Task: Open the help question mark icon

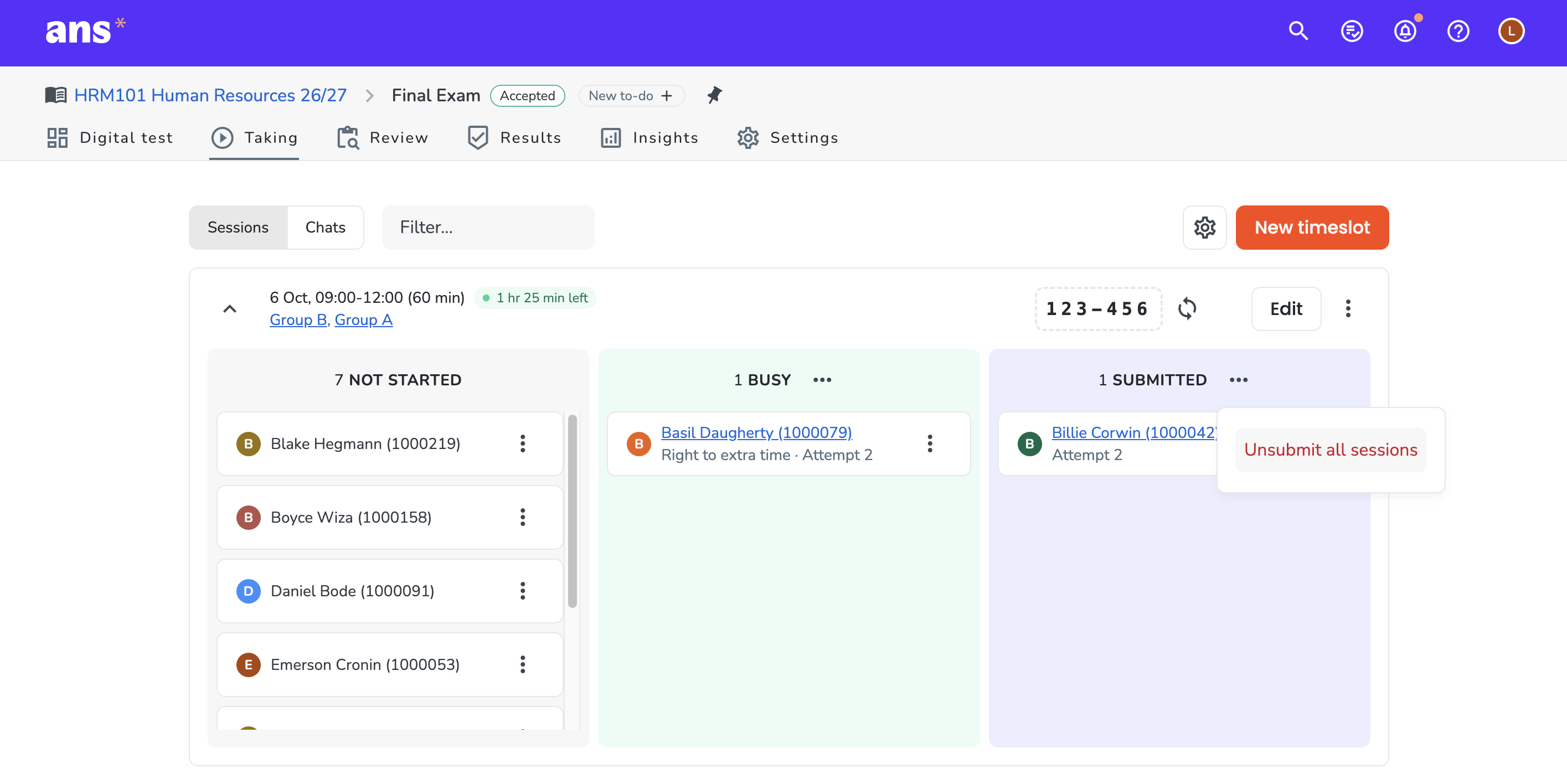Action: 1458,31
